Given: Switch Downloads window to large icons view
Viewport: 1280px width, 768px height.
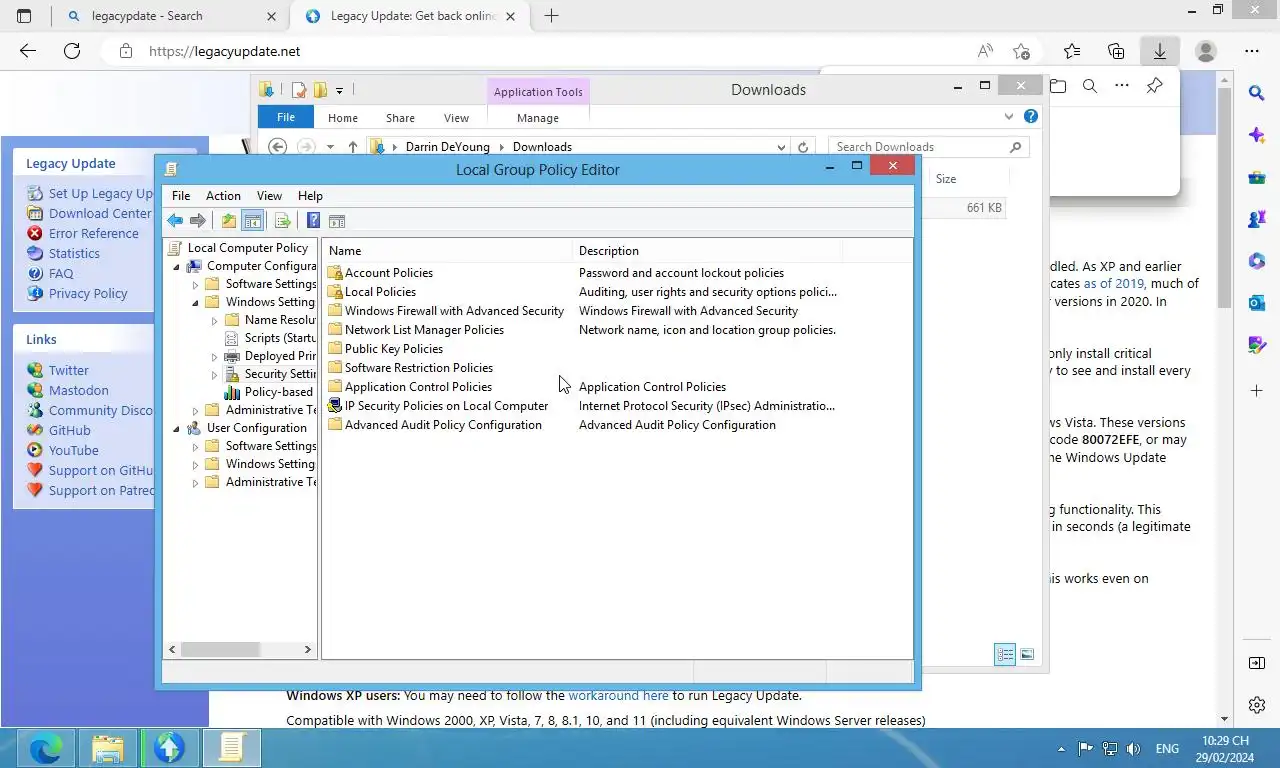Looking at the screenshot, I should [x=1027, y=655].
